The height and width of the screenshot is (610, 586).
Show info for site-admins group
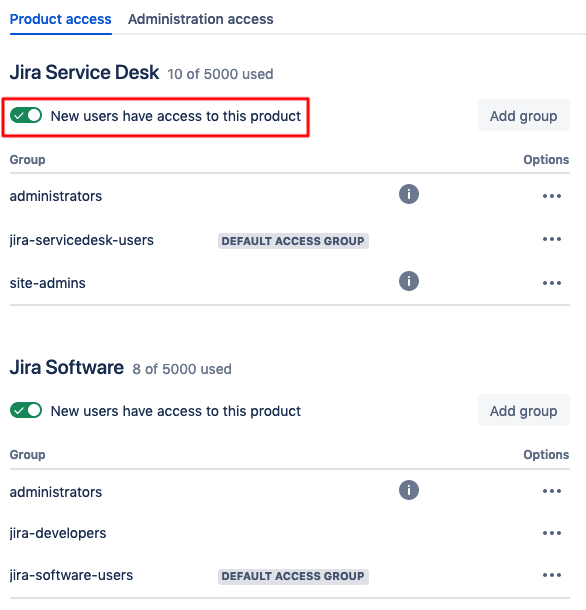coord(409,281)
